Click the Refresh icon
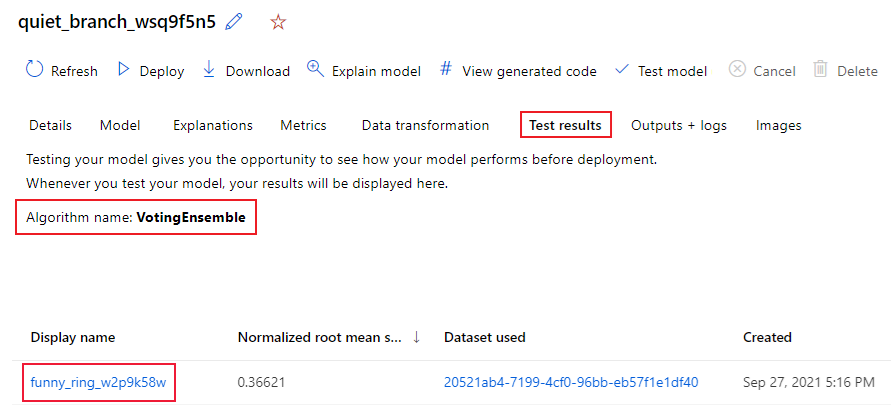The height and width of the screenshot is (416, 891). click(34, 70)
